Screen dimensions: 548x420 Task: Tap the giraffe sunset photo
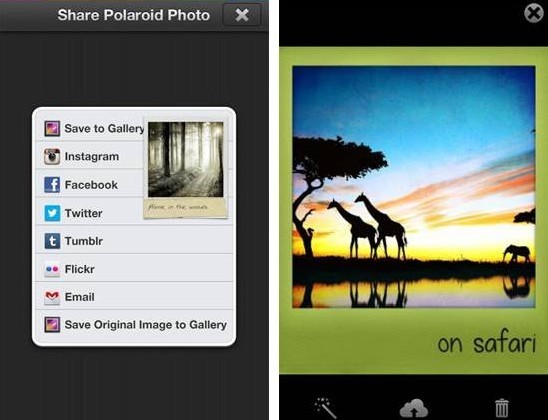(414, 187)
